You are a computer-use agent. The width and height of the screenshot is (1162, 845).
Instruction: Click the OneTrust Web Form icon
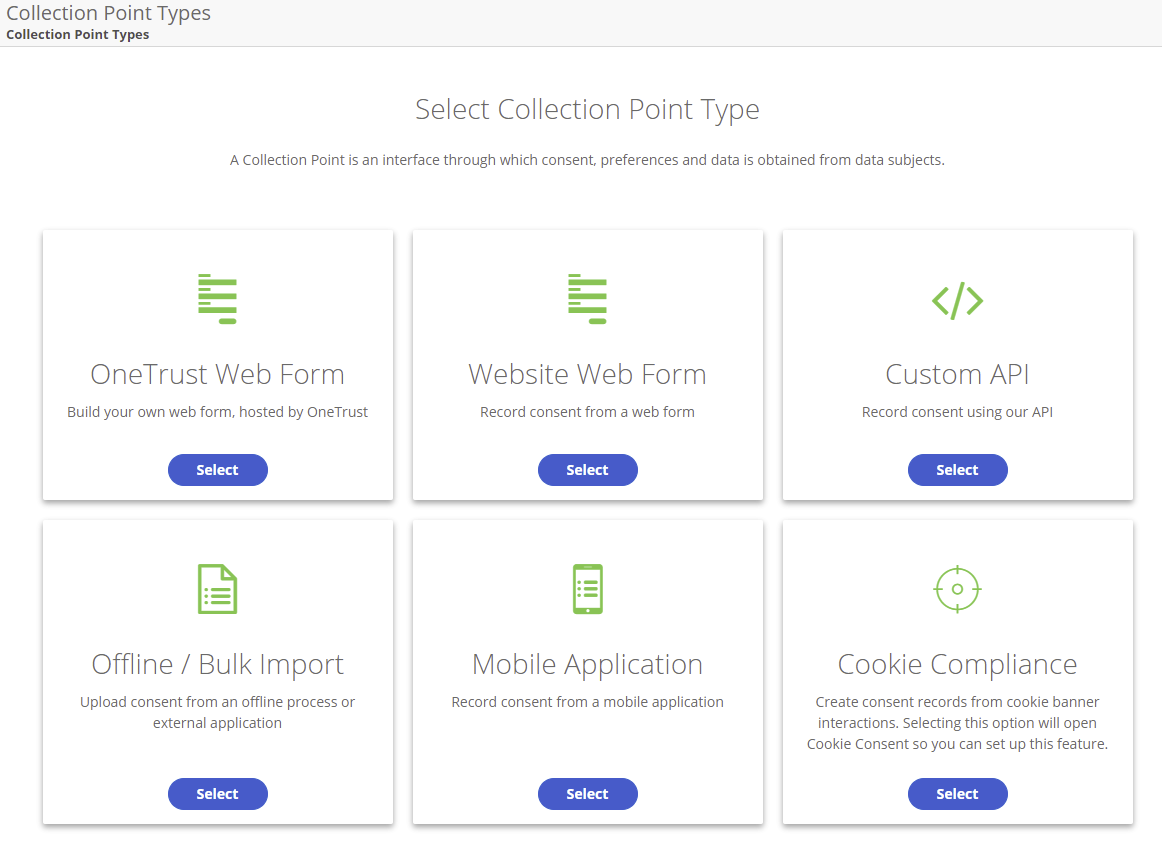click(x=217, y=299)
